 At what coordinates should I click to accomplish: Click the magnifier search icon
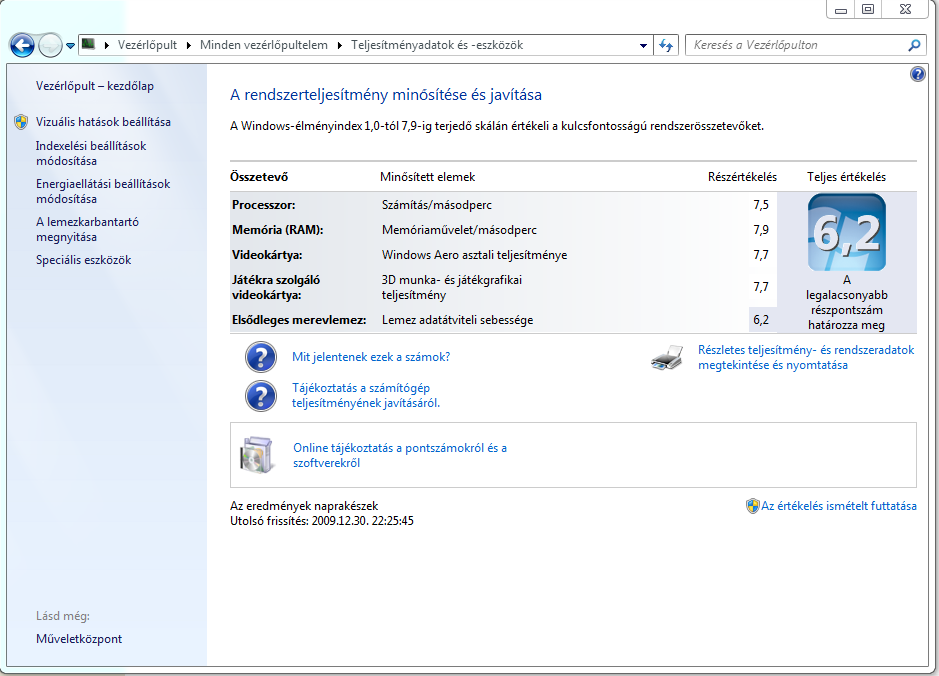click(x=914, y=45)
